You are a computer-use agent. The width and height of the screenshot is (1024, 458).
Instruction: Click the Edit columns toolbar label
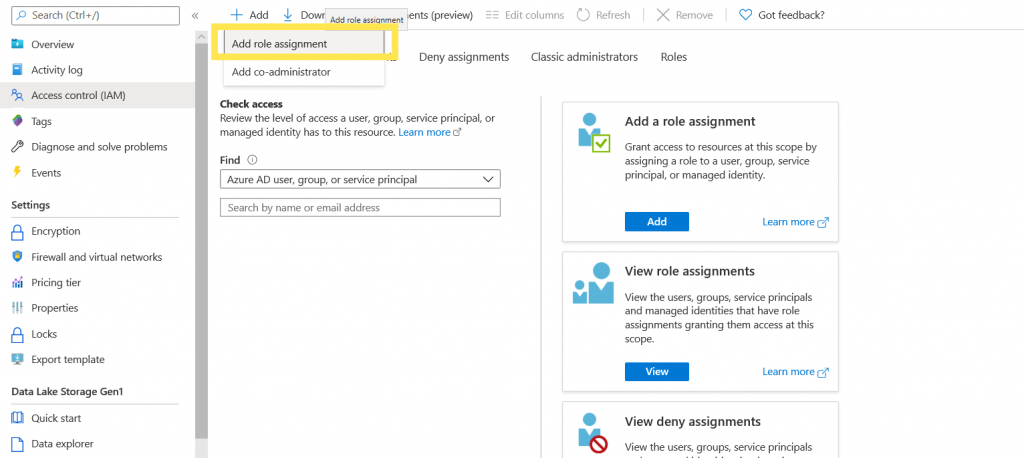pyautogui.click(x=534, y=14)
